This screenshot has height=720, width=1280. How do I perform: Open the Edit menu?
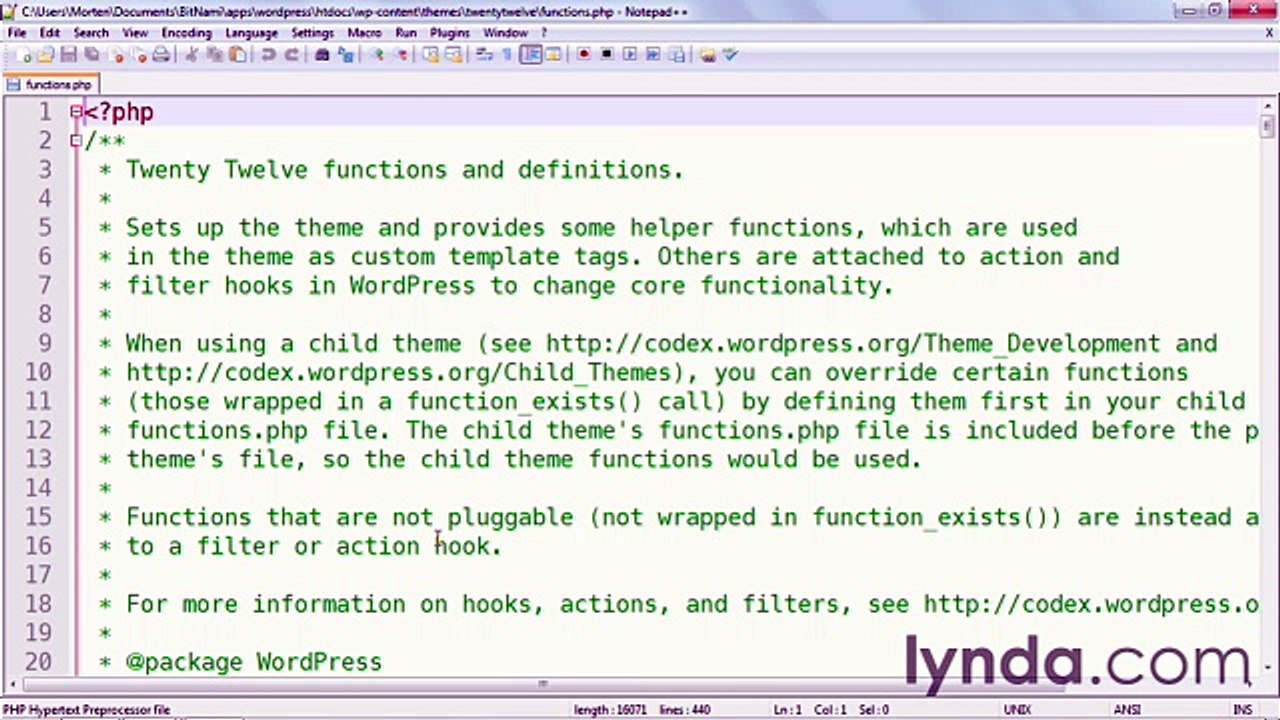(50, 33)
